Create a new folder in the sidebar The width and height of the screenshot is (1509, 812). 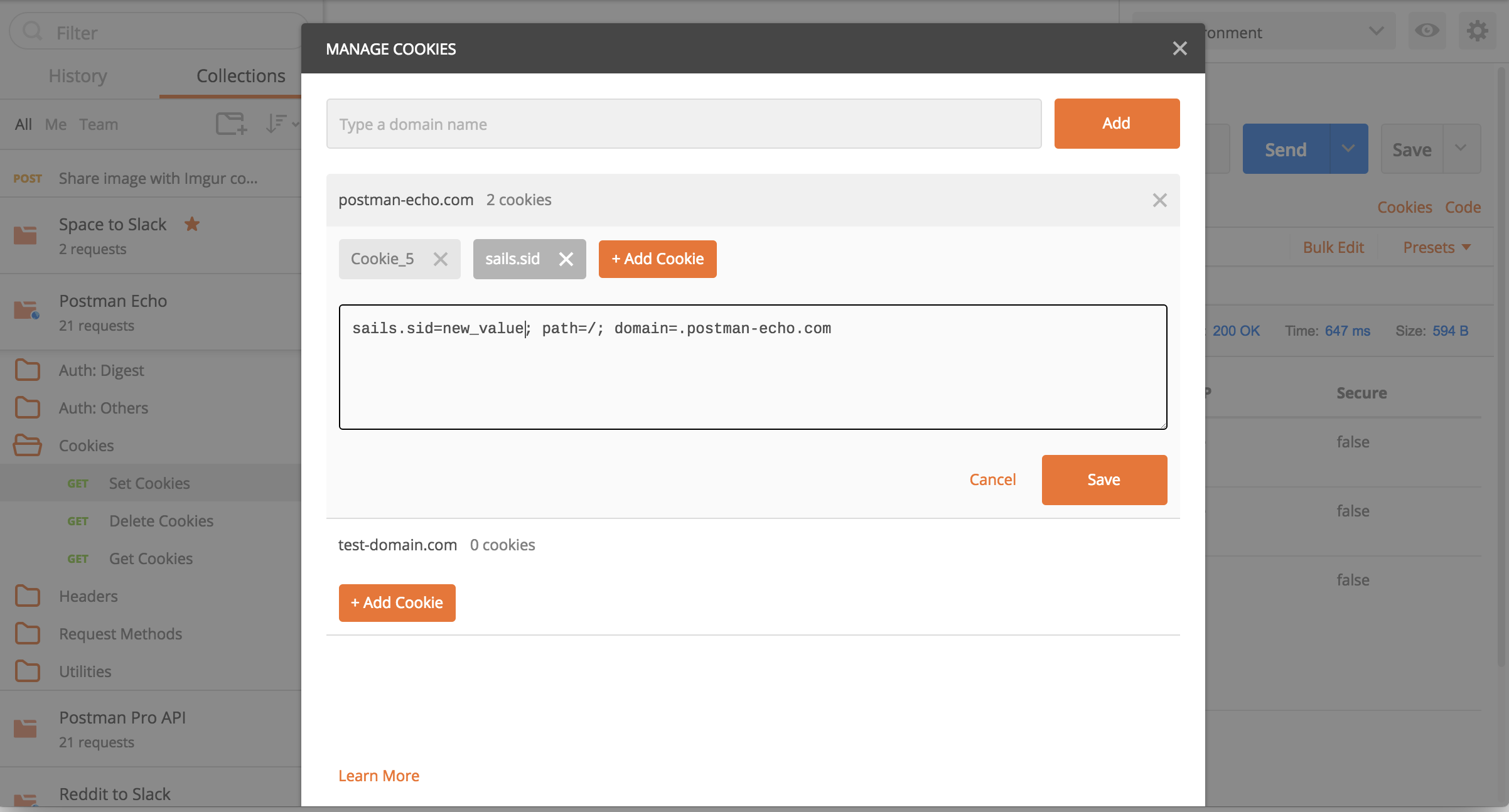click(230, 124)
